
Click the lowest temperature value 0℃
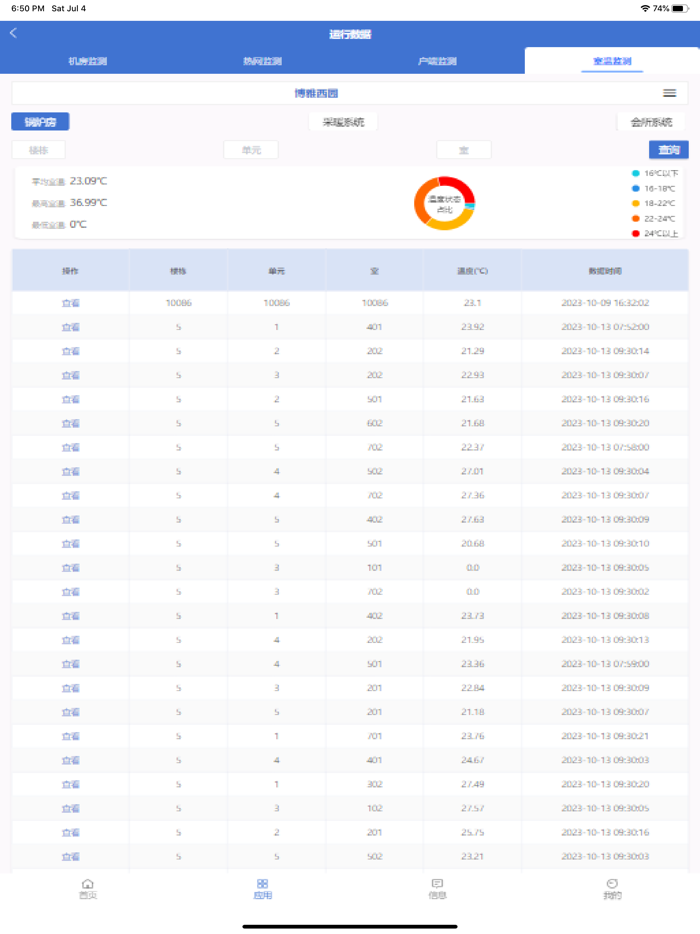78,225
